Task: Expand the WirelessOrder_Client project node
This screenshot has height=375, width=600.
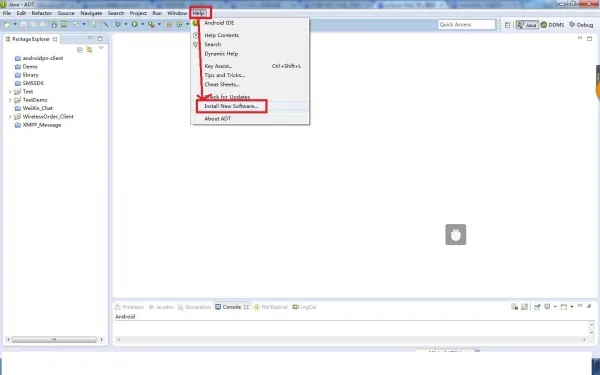Action: (x=10, y=117)
